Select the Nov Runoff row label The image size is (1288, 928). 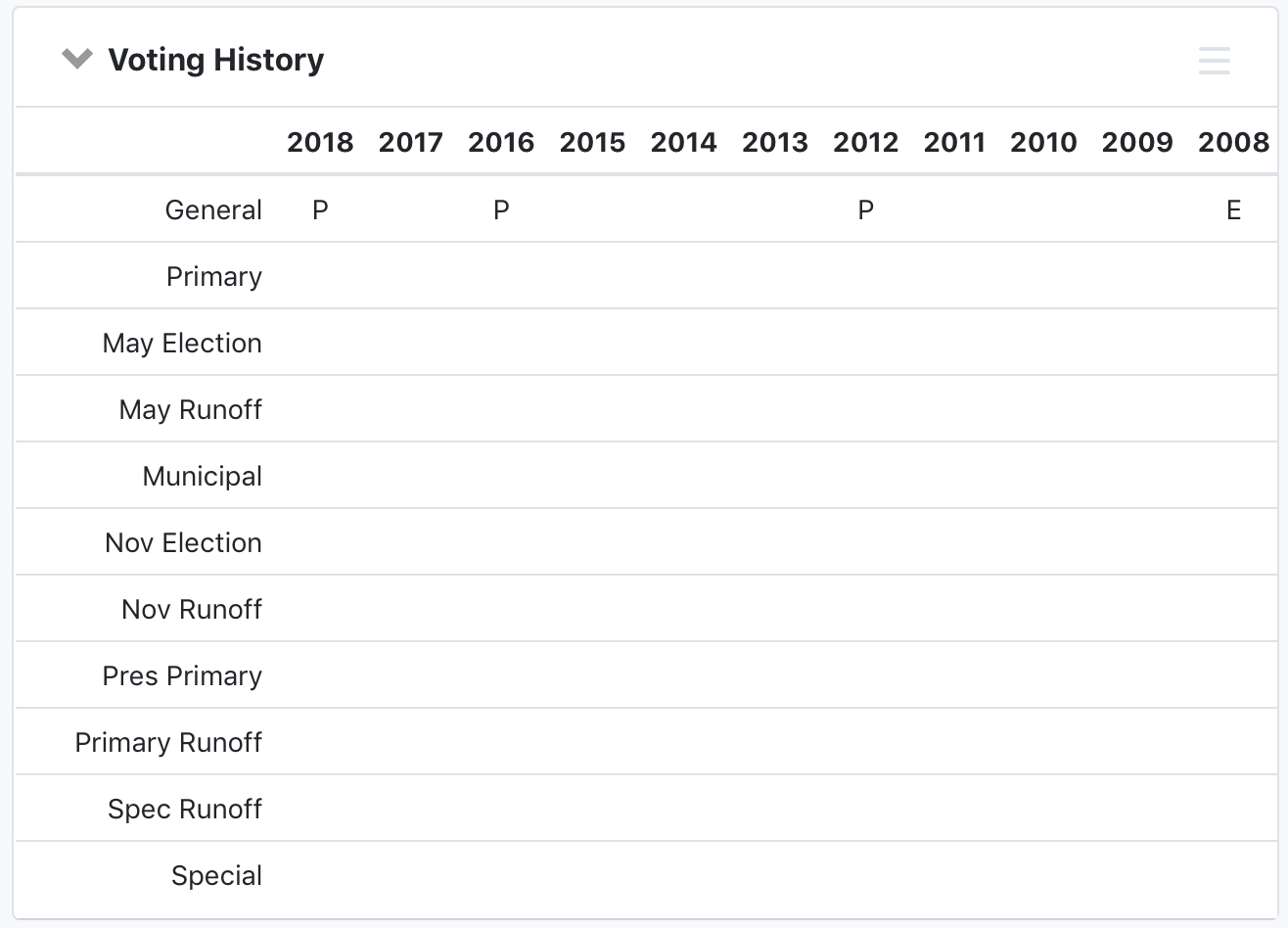192,610
